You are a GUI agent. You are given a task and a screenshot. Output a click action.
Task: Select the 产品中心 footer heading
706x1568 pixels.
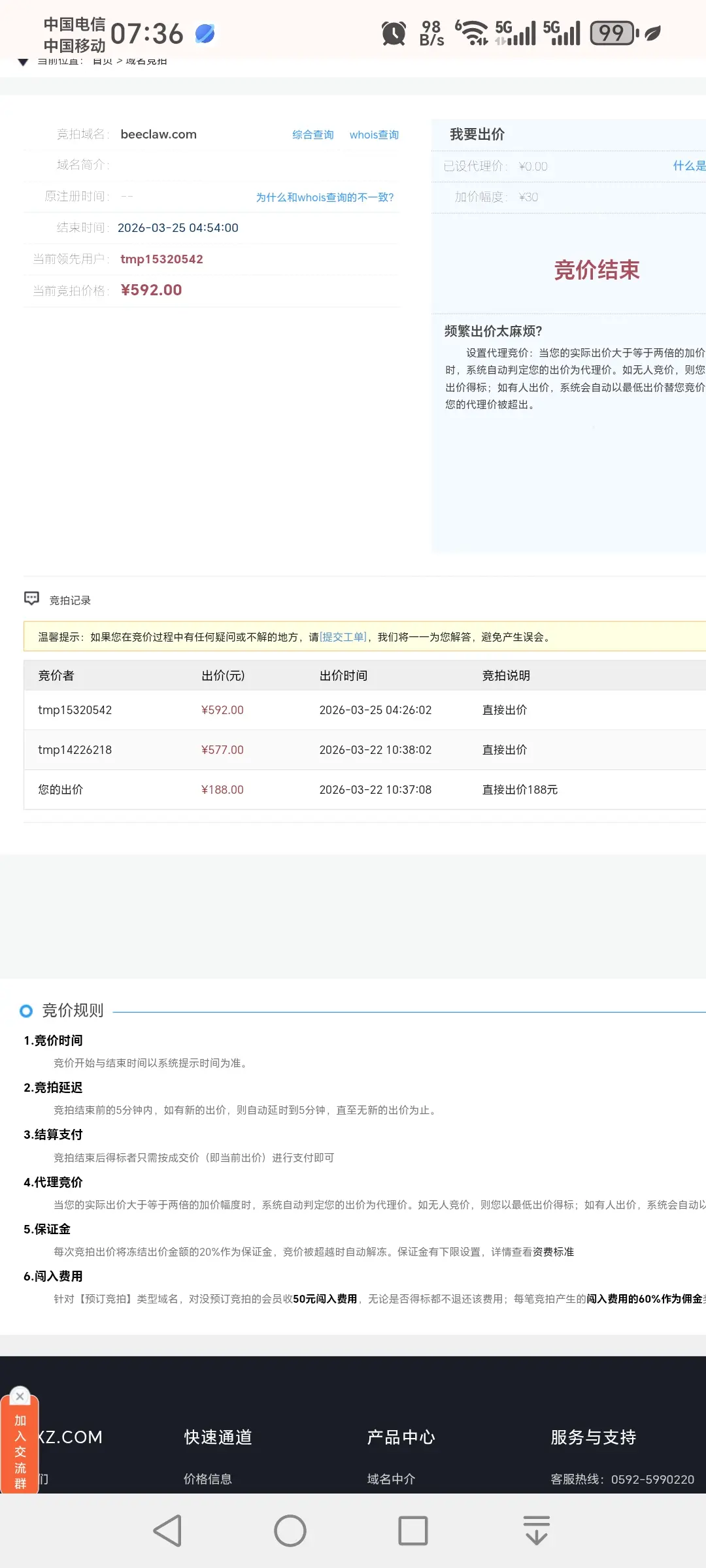[401, 1437]
